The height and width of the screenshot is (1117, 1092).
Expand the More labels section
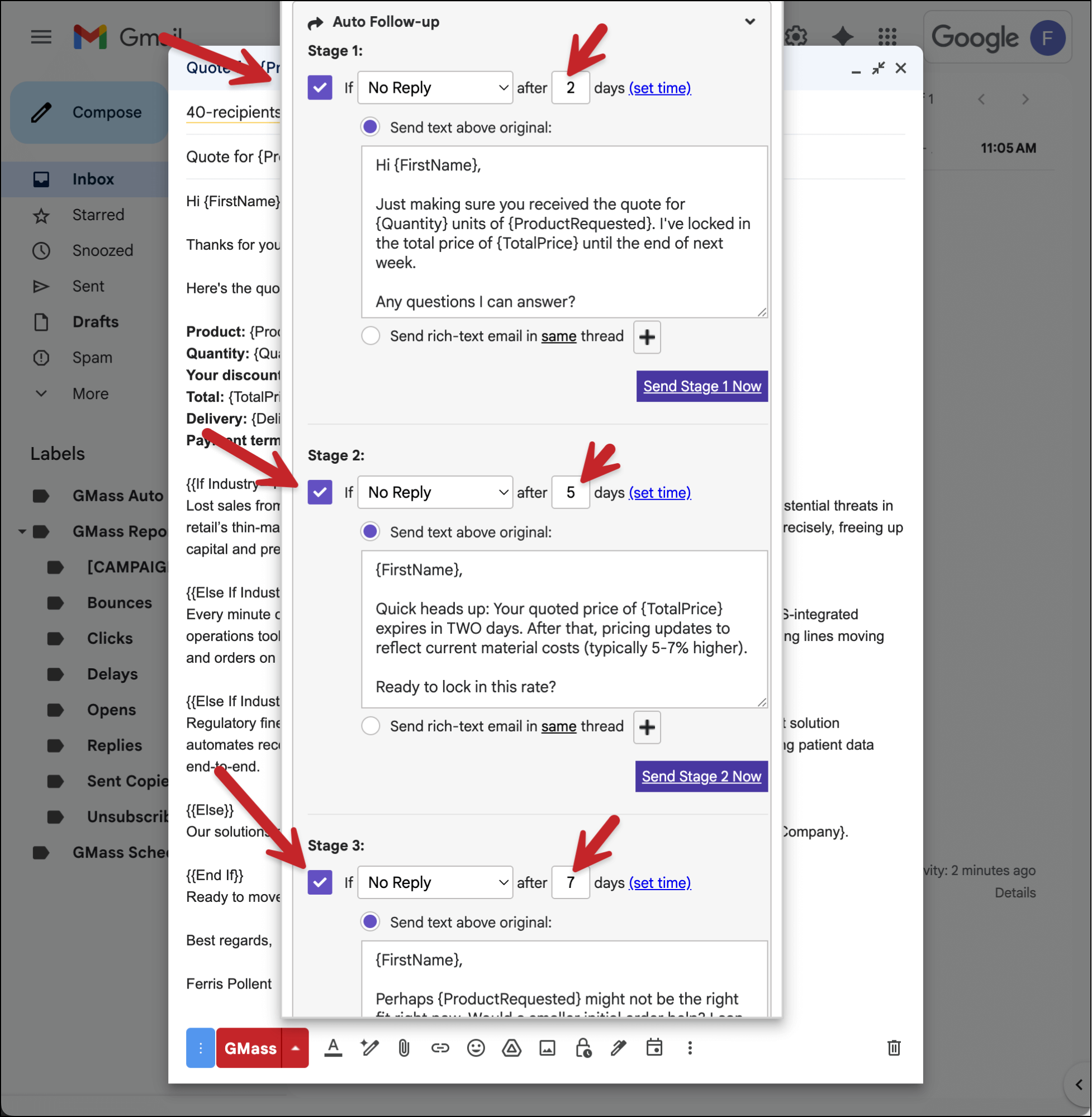click(90, 393)
